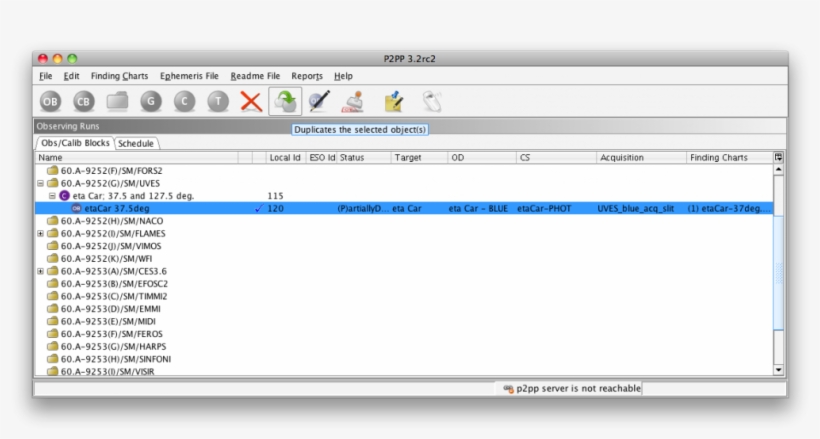The height and width of the screenshot is (439, 820).
Task: Click the gray folder toolbar icon
Action: (118, 101)
